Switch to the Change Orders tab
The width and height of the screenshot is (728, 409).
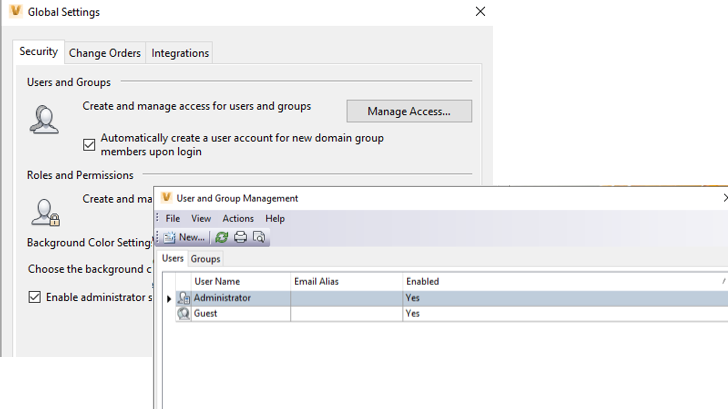[105, 53]
